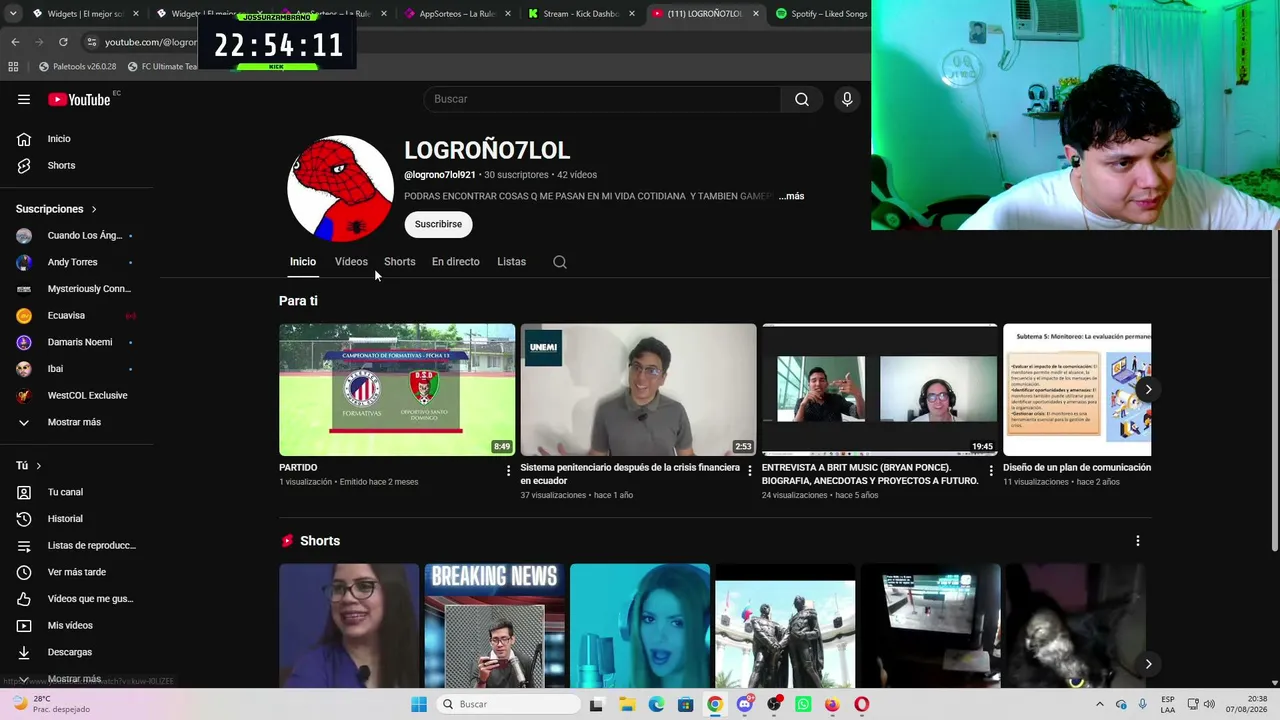The image size is (1280, 720).
Task: Open the BREAKING NEWS short
Action: click(x=494, y=626)
